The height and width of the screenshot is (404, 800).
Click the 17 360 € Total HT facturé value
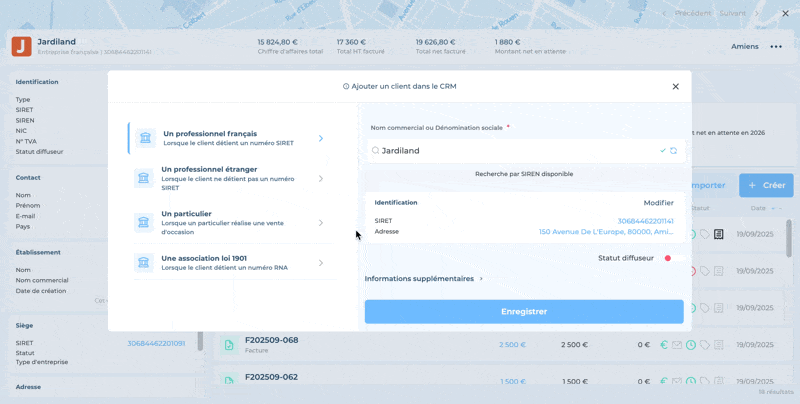point(351,42)
